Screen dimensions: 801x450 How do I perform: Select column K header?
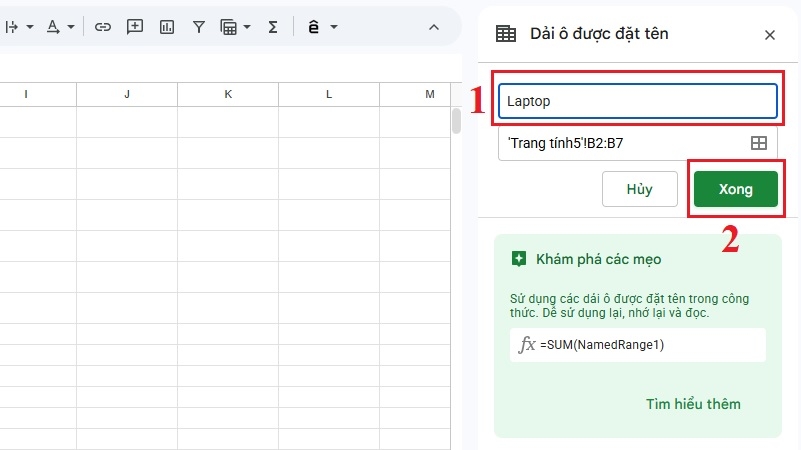click(x=228, y=94)
